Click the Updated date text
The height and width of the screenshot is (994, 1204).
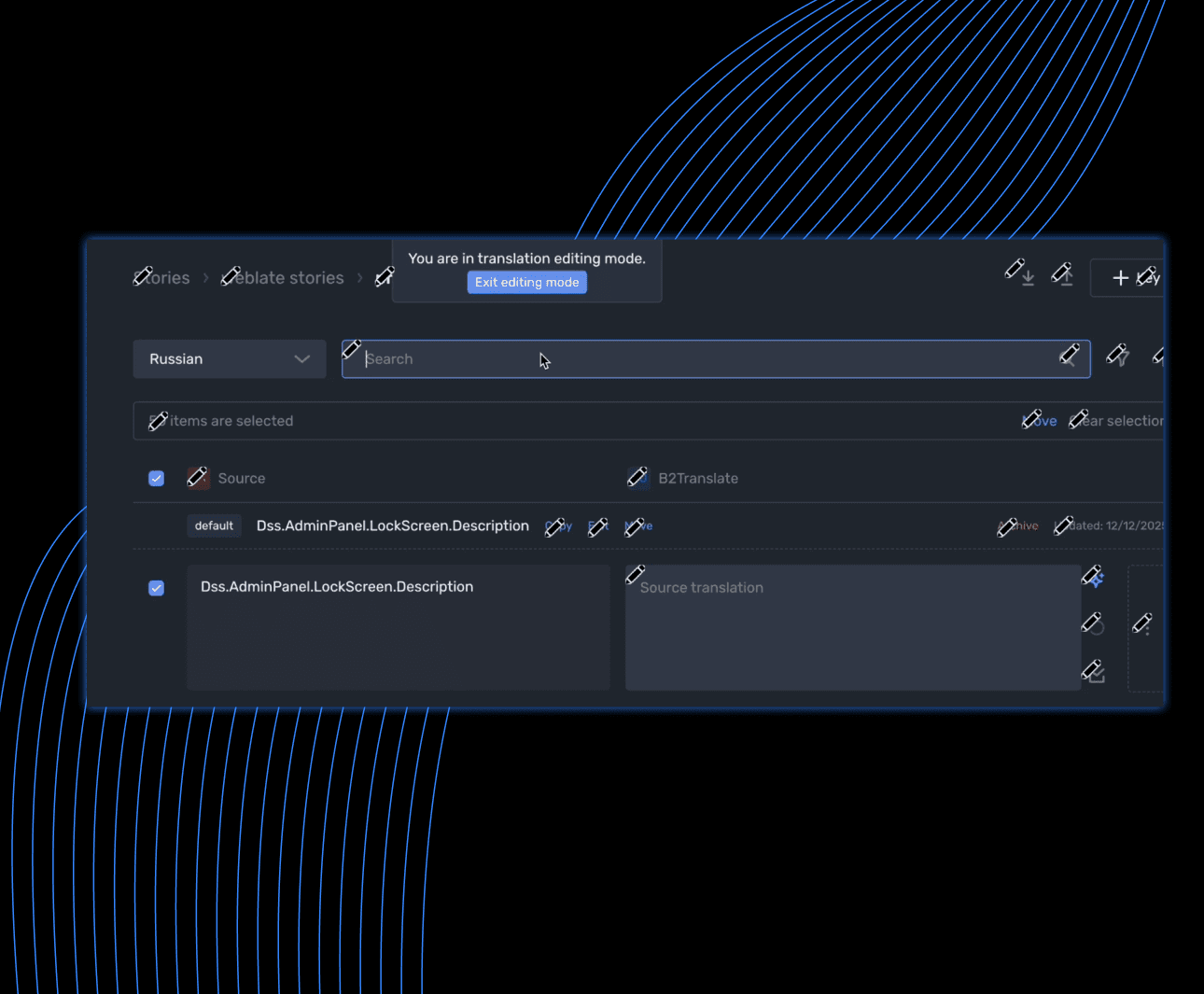[x=1109, y=526]
